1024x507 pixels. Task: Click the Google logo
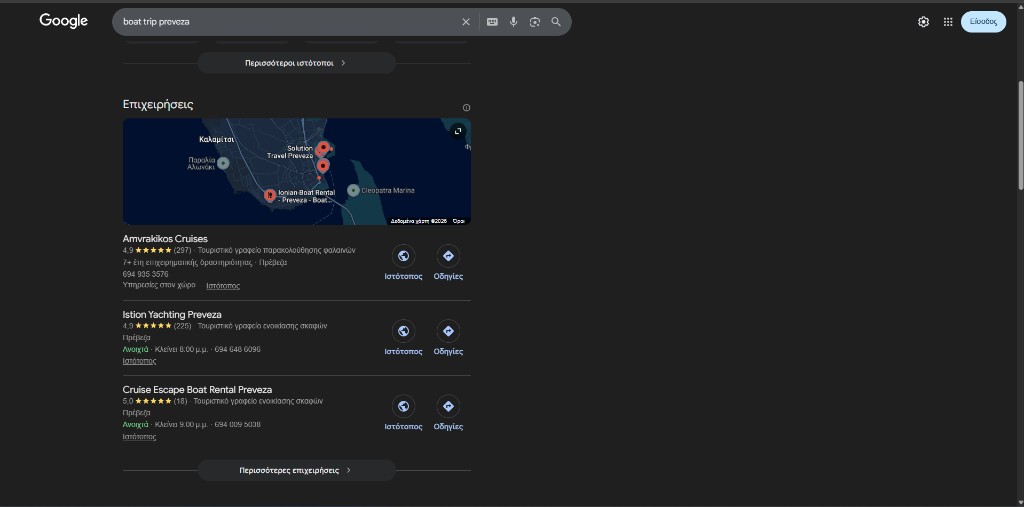pyautogui.click(x=63, y=21)
